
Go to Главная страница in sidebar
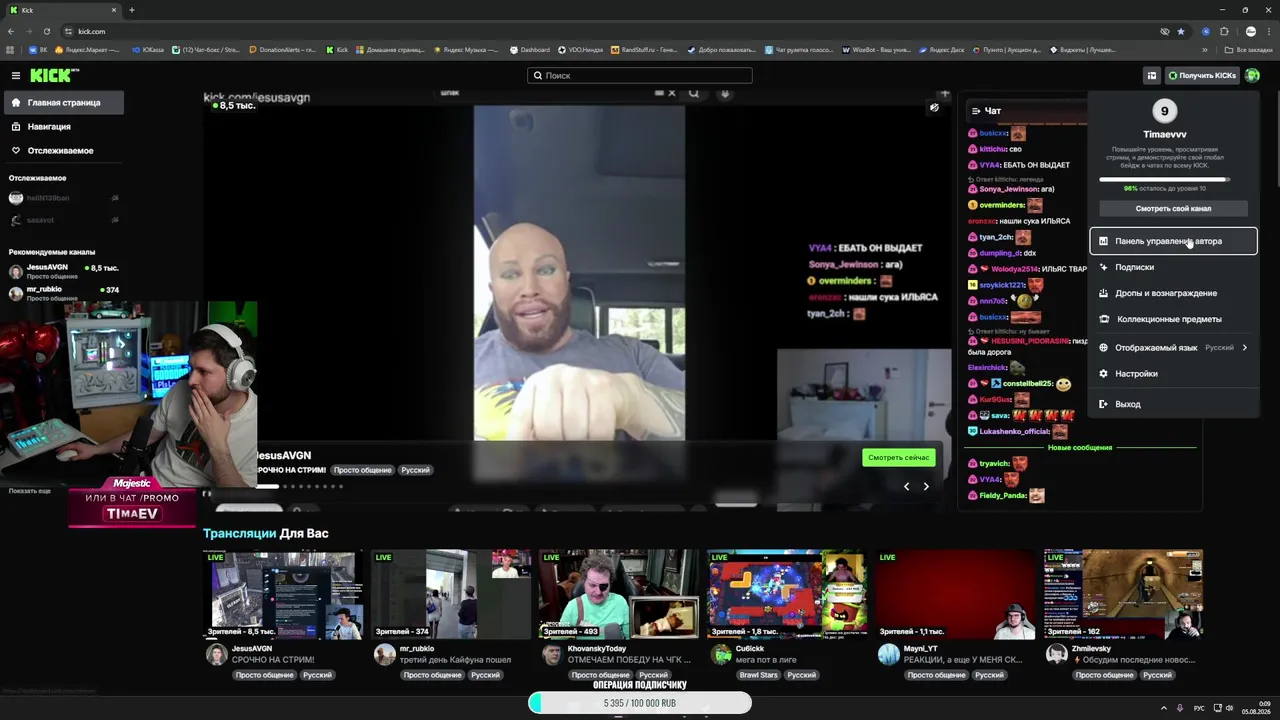coord(62,102)
